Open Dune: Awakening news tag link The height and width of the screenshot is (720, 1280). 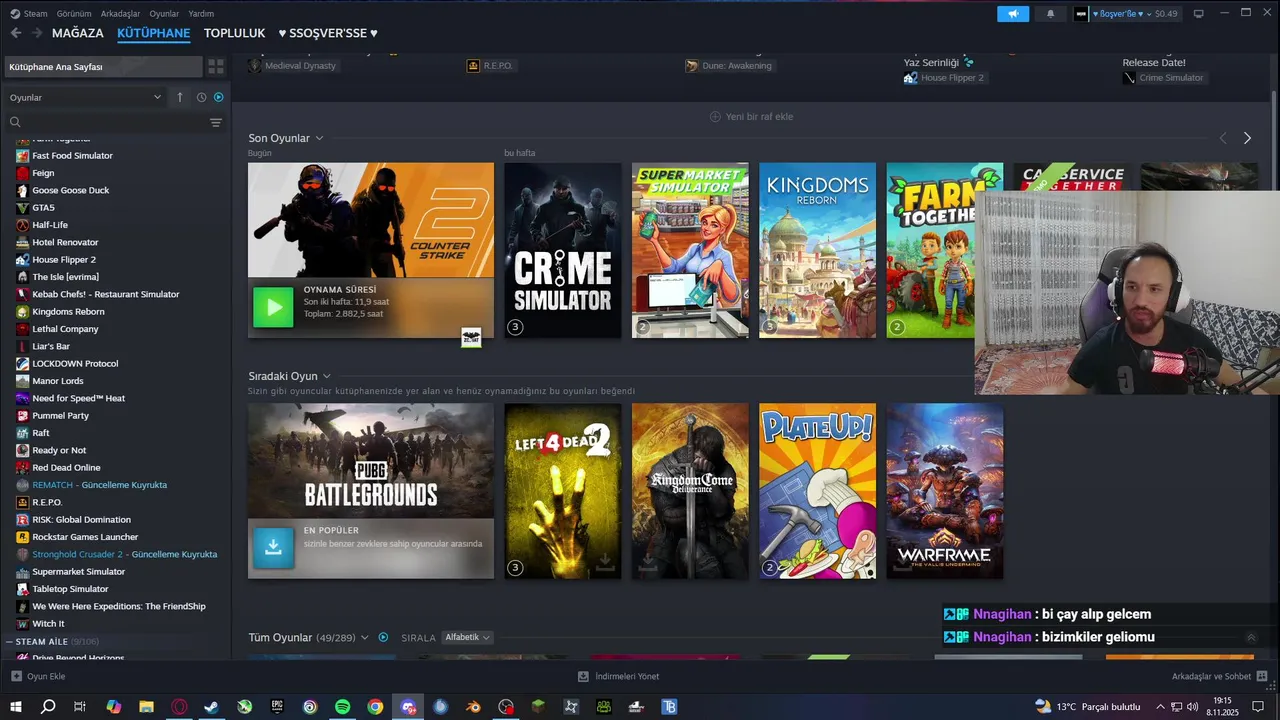[729, 66]
